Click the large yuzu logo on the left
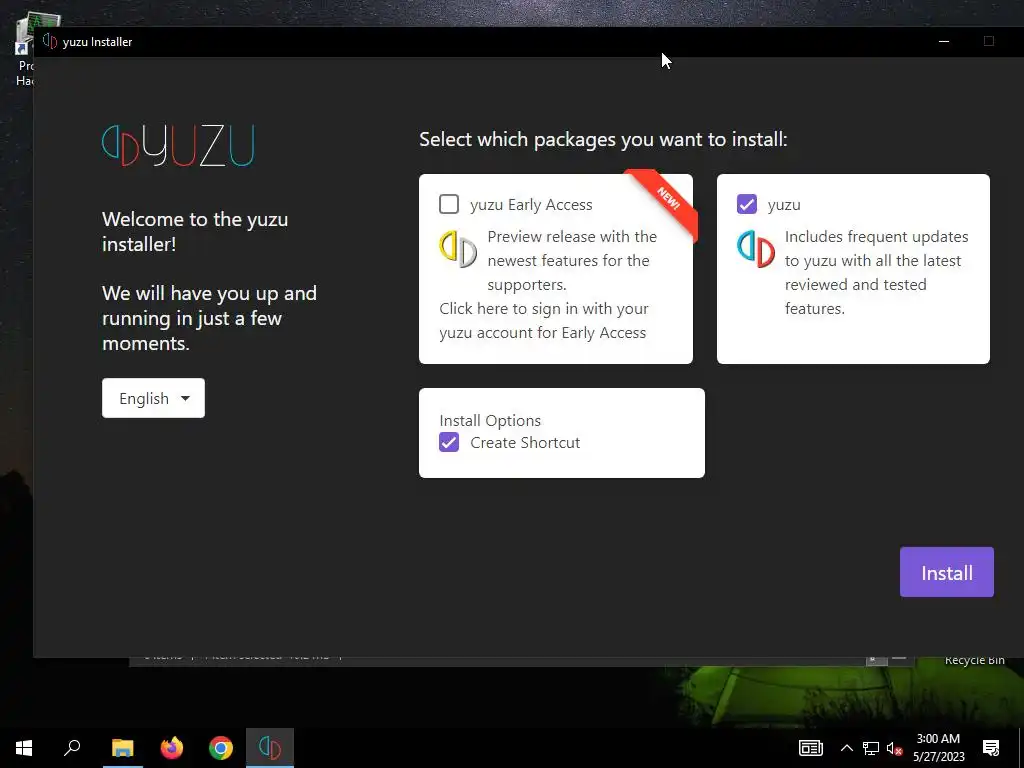The image size is (1024, 768). pyautogui.click(x=178, y=145)
